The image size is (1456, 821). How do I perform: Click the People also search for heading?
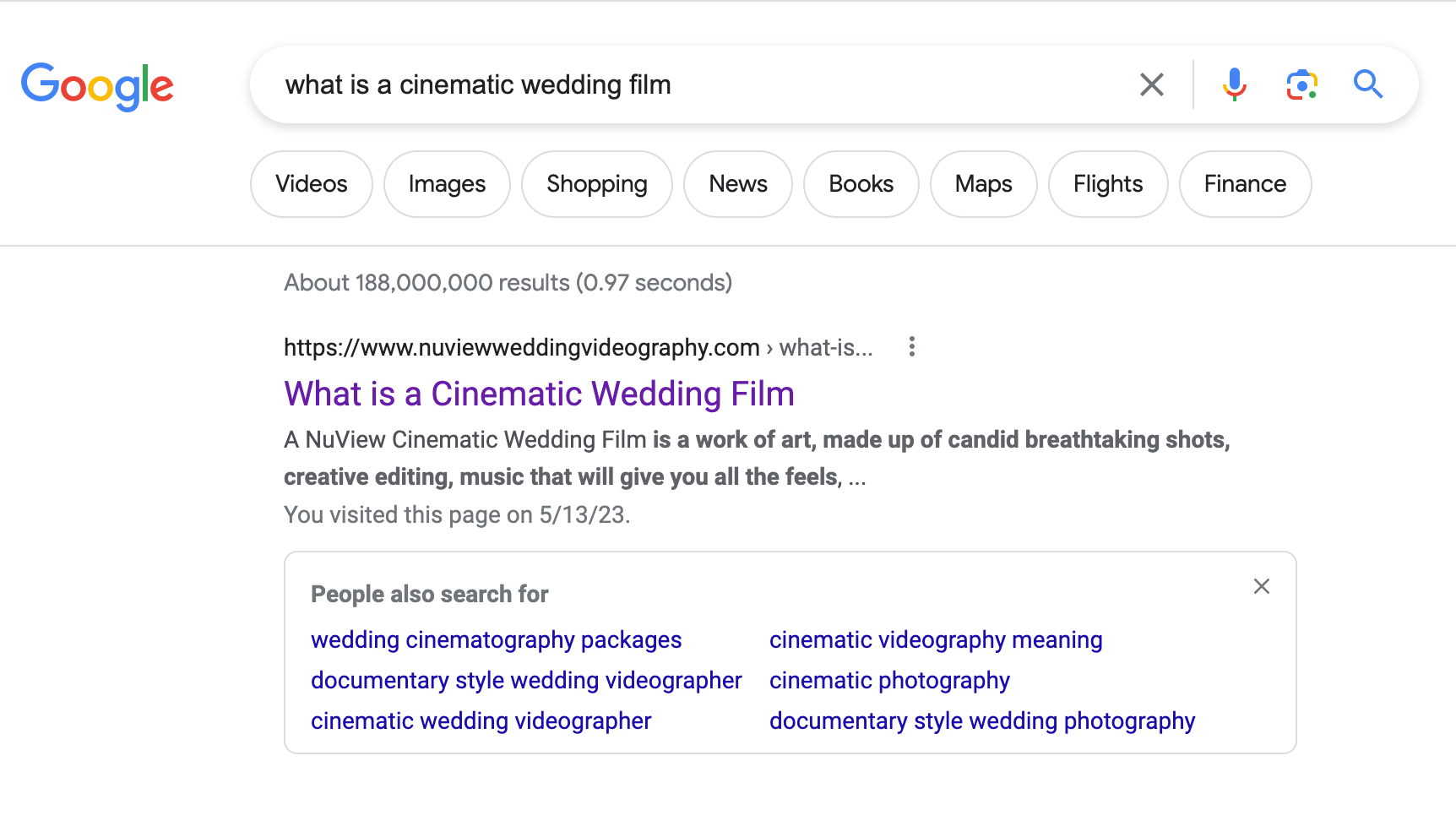point(429,595)
